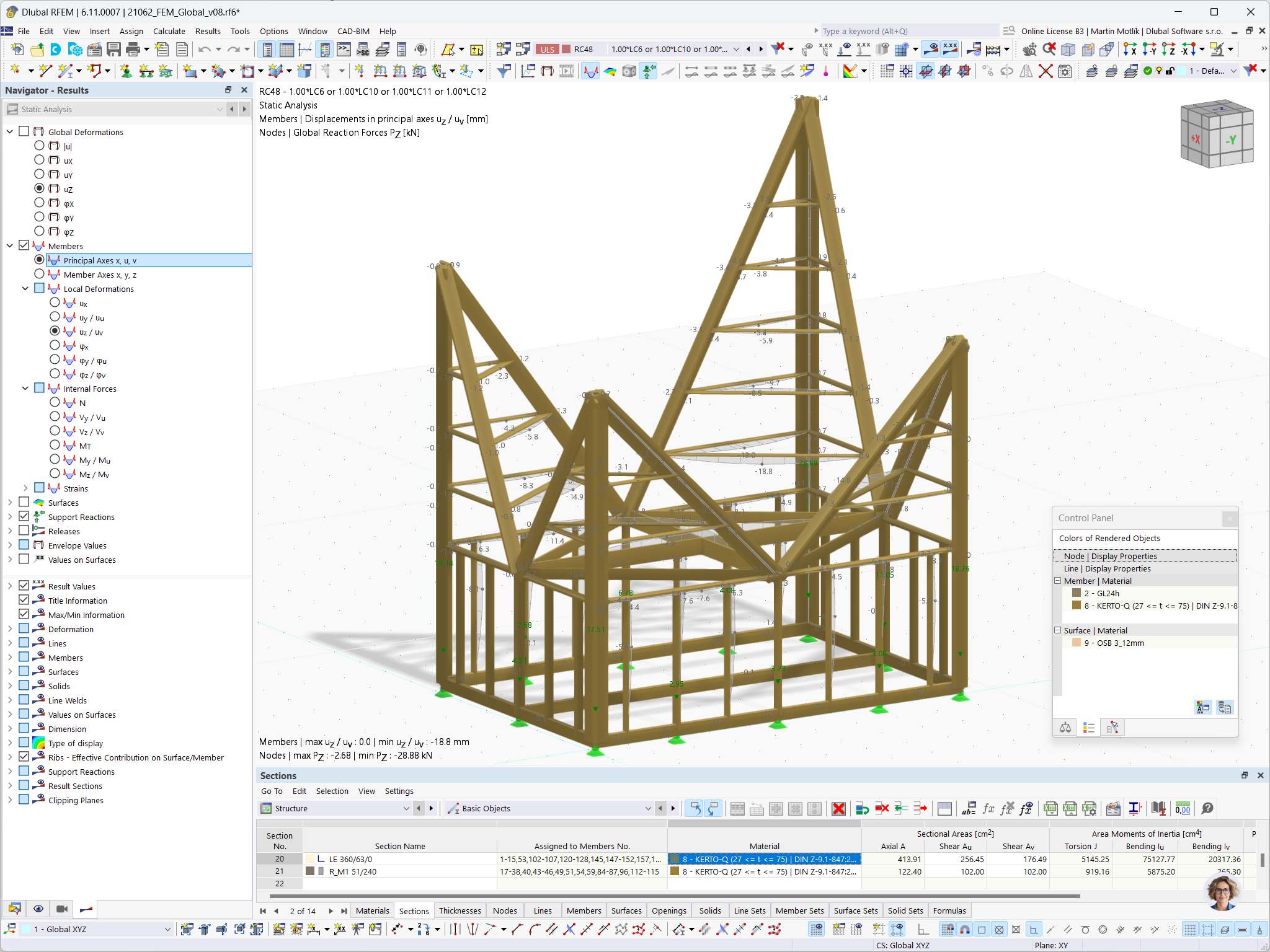Select the uy / uu local deformation radio
This screenshot has width=1270, height=952.
[x=55, y=317]
